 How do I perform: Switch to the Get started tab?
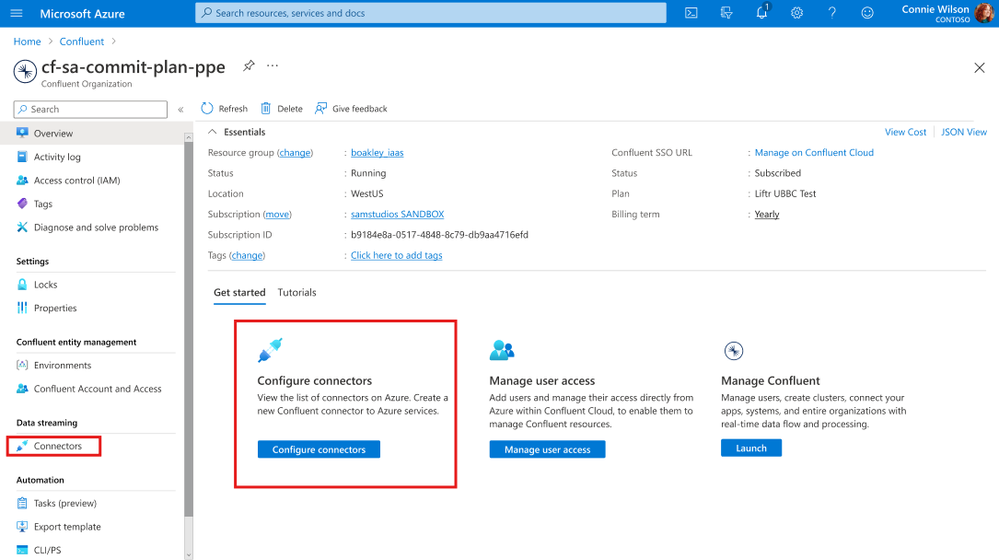click(240, 292)
